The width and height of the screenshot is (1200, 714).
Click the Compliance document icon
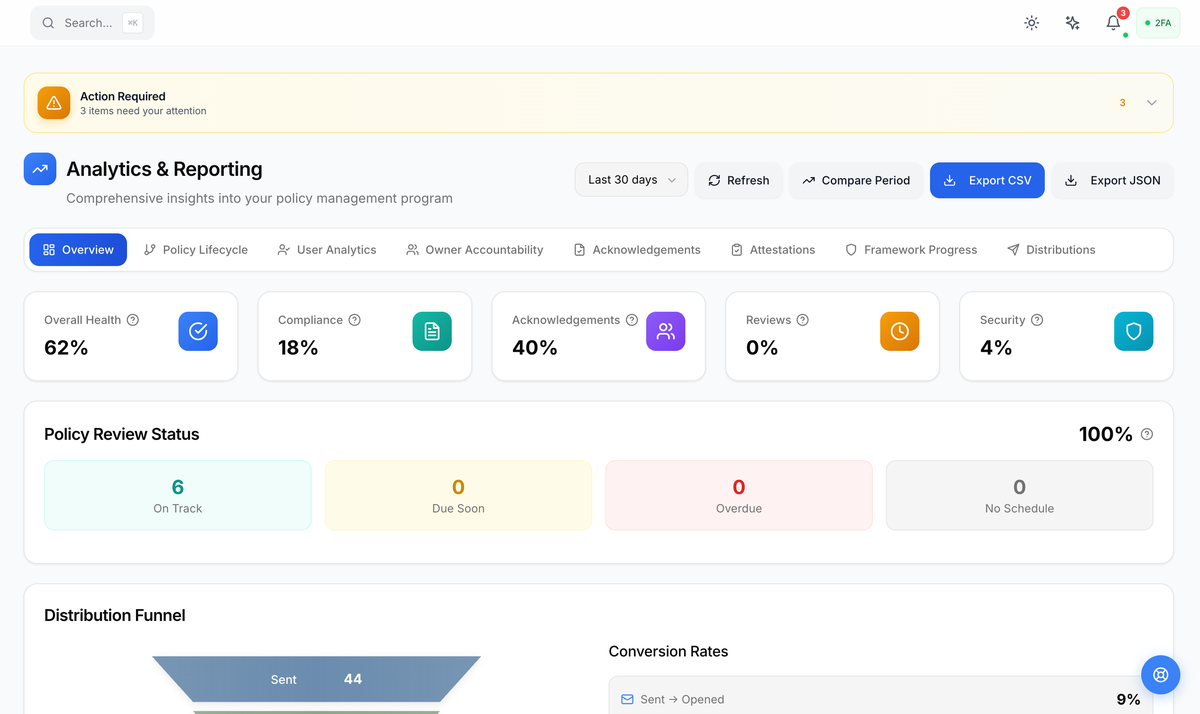point(432,331)
